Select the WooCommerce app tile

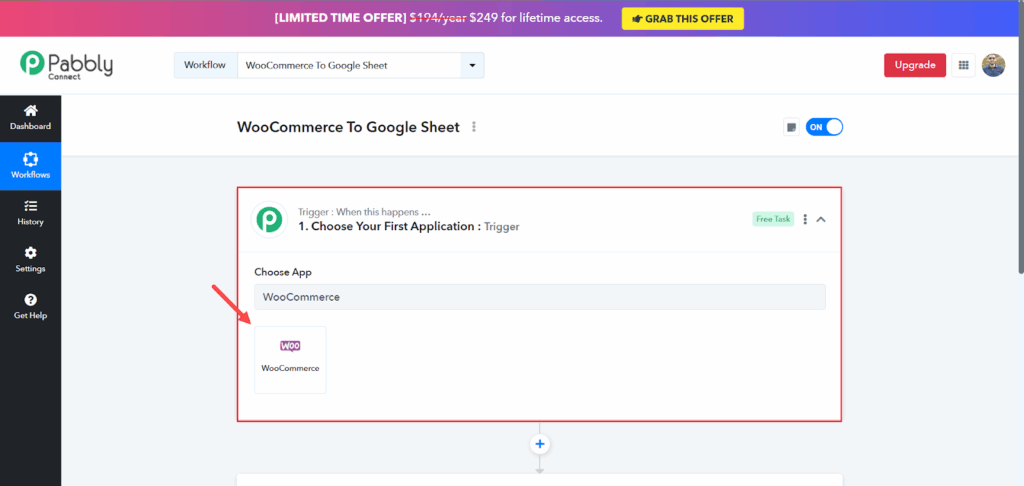click(x=290, y=359)
